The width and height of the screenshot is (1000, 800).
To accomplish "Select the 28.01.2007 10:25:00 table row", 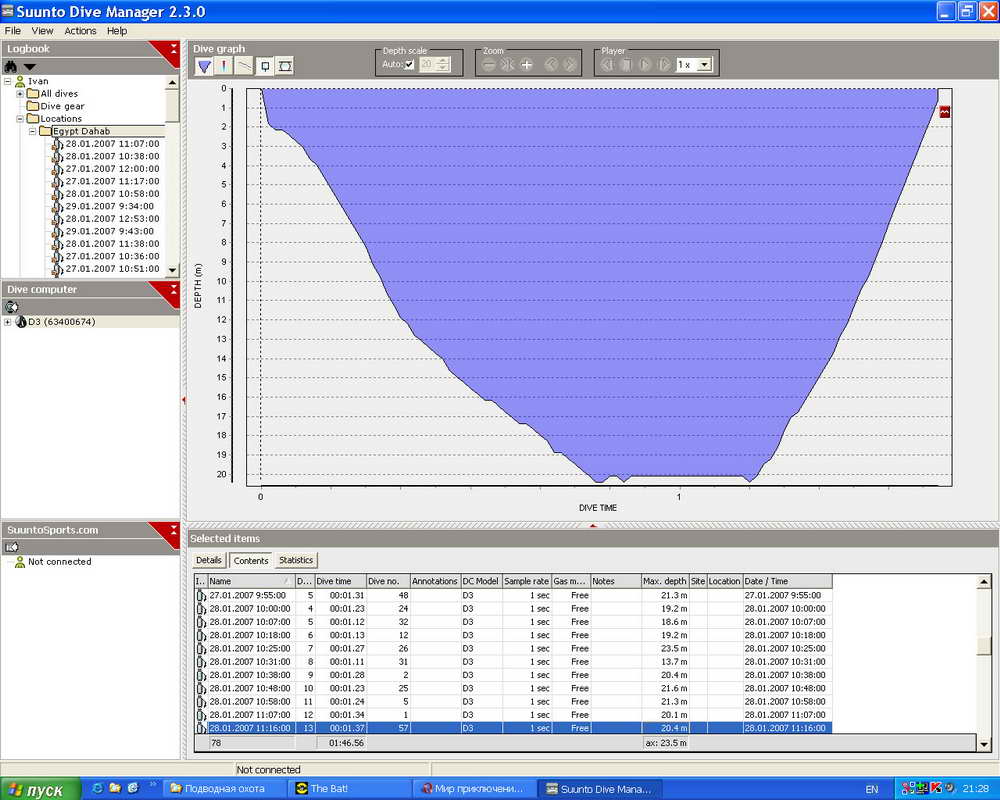I will tap(513, 649).
